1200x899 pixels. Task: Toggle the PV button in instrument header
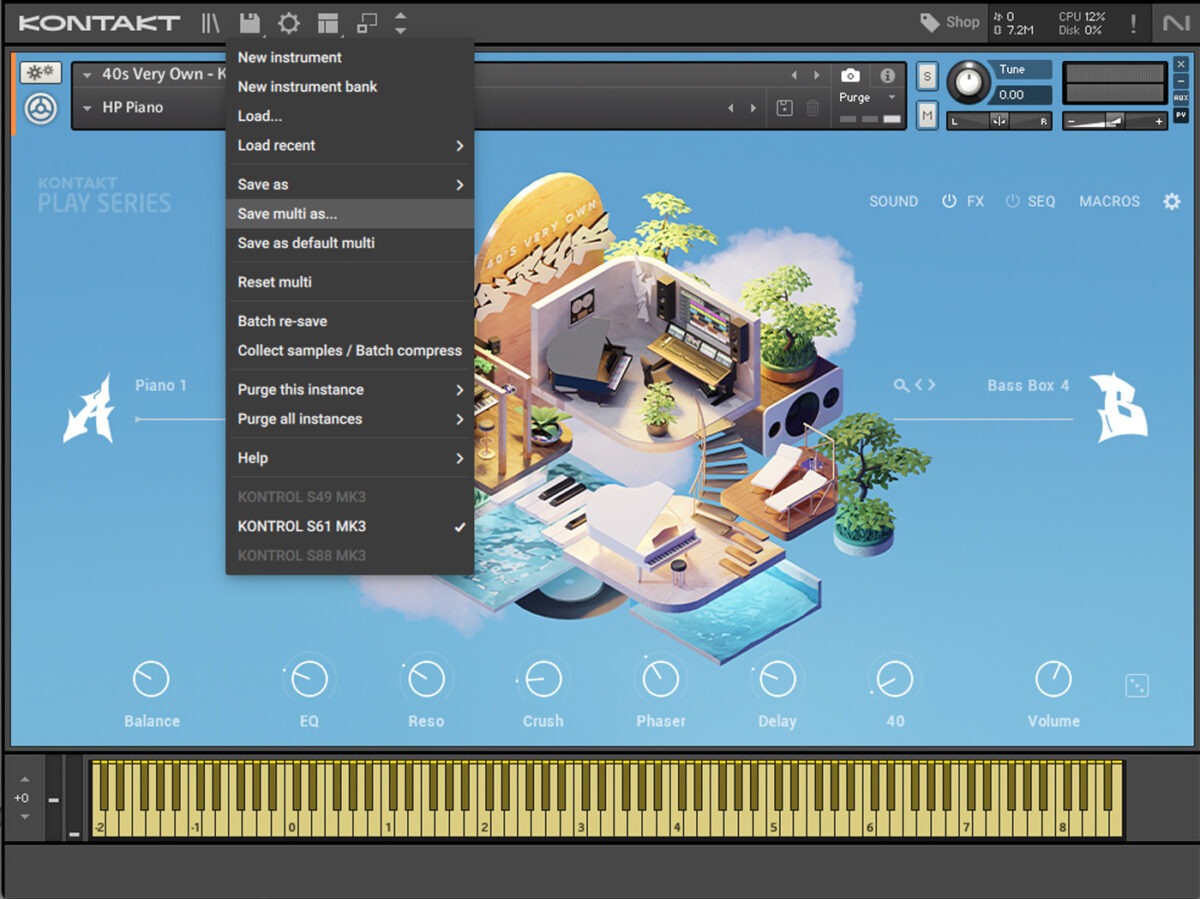point(1181,115)
